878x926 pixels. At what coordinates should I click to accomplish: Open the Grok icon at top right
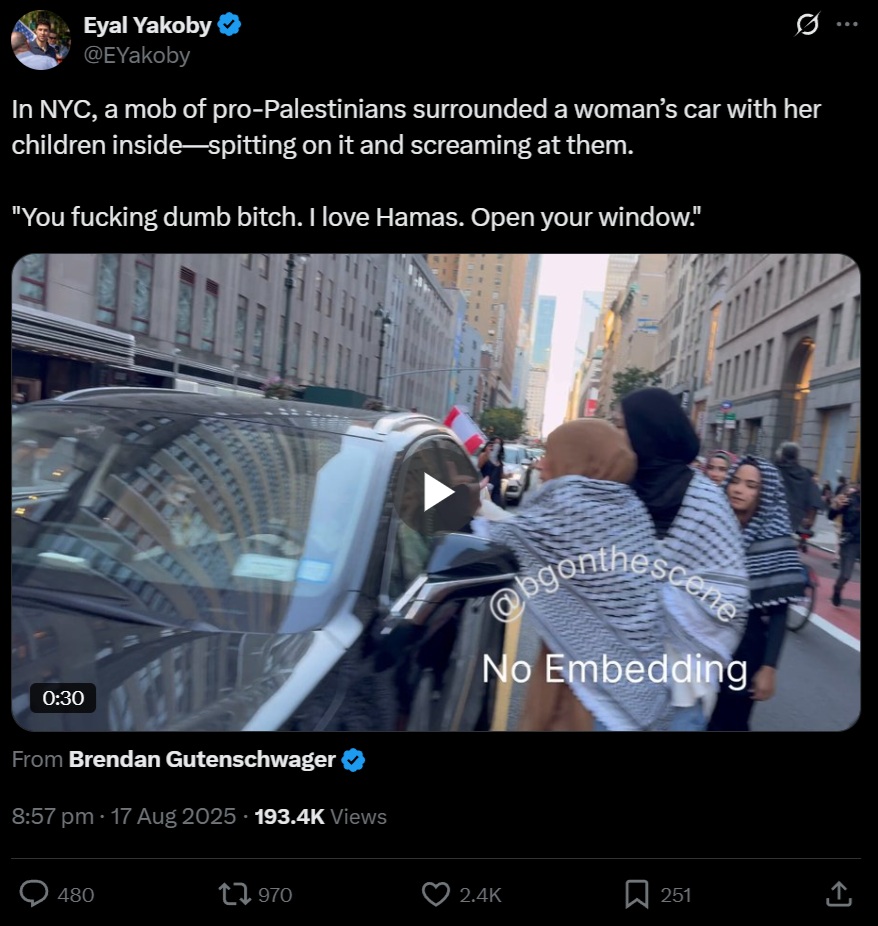[807, 24]
